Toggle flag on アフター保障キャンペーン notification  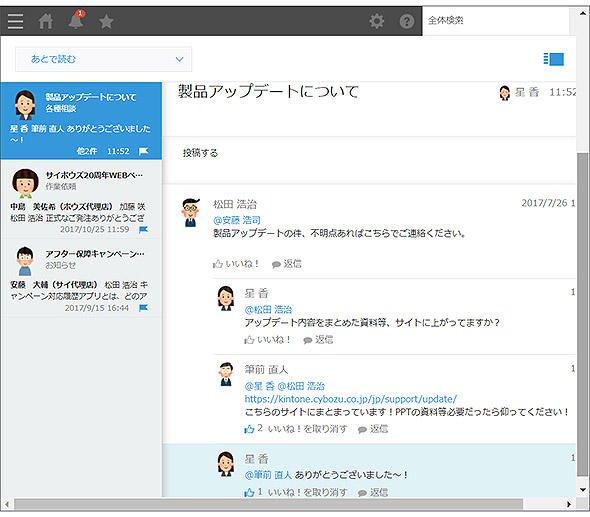[x=143, y=308]
